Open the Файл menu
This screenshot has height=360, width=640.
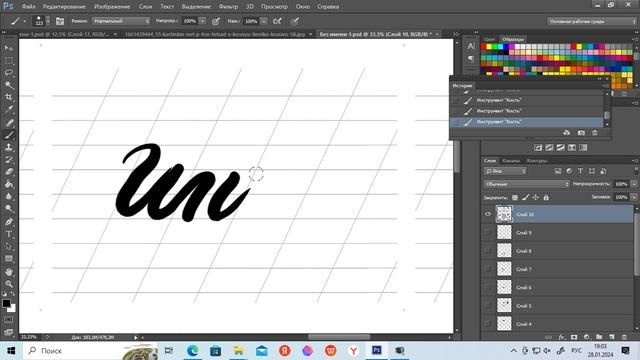tap(28, 7)
